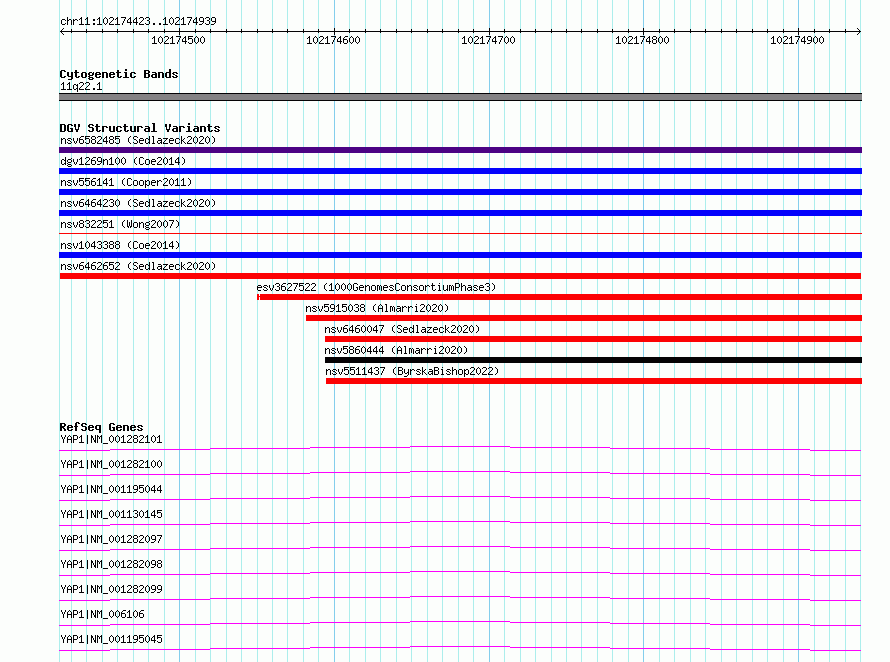
Task: Select transcript YAP1|NM_001130145
Action: point(111,514)
